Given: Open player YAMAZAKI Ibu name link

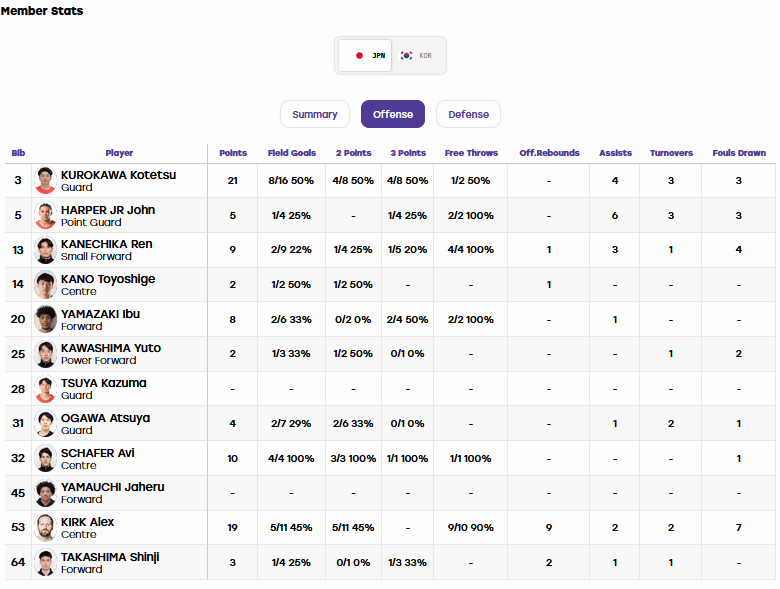Looking at the screenshot, I should tap(100, 313).
